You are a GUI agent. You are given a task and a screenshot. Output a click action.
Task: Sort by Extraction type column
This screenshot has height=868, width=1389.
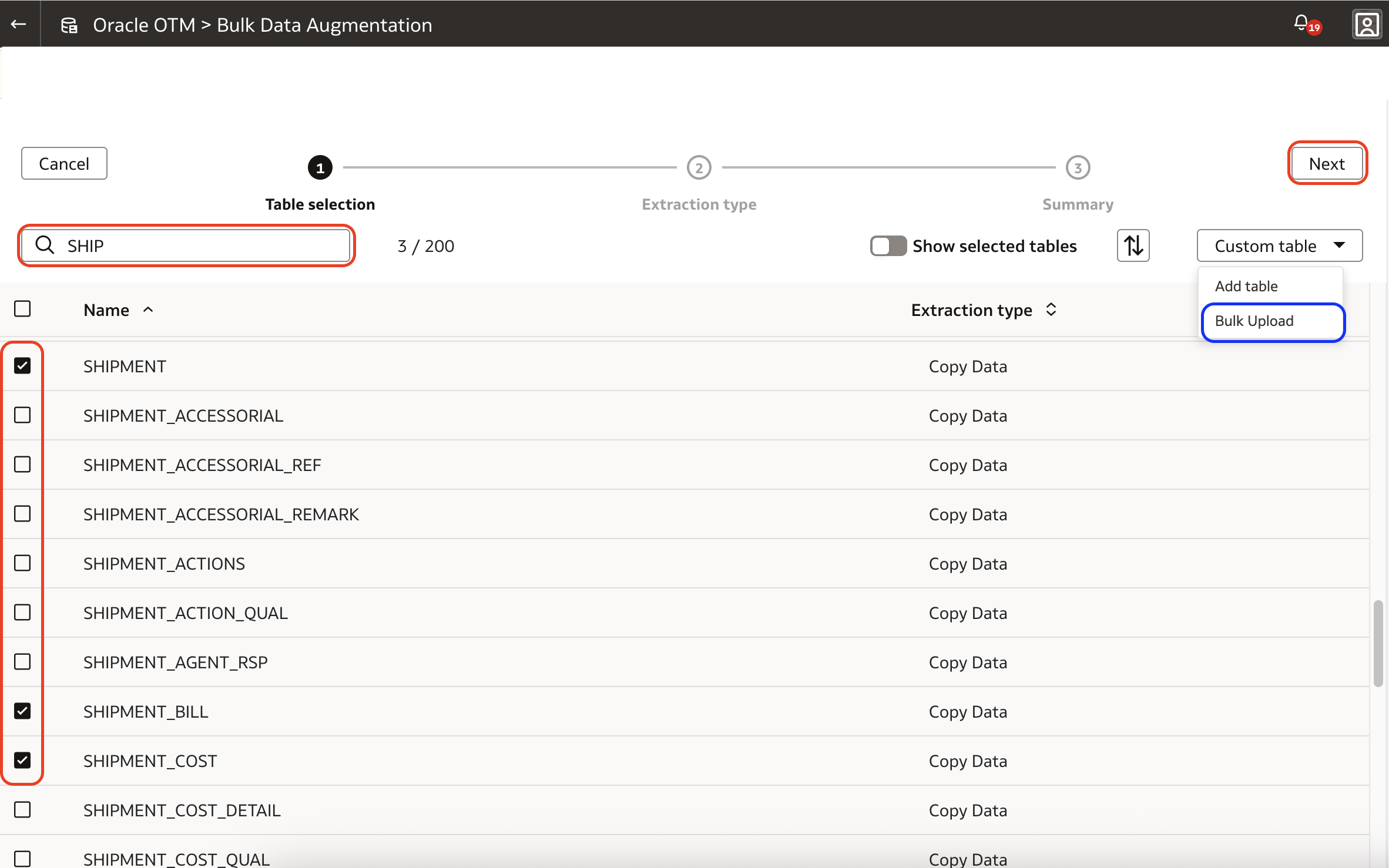tap(1051, 309)
